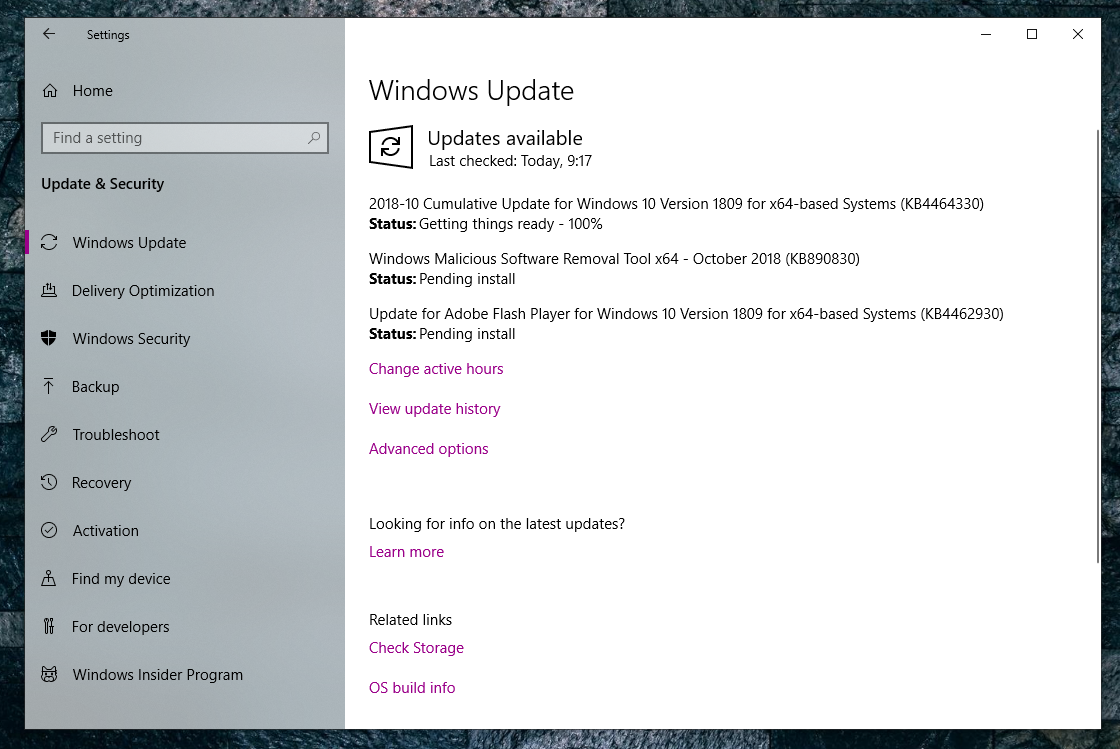Viewport: 1120px width, 749px height.
Task: Open Advanced options link
Action: tap(429, 448)
